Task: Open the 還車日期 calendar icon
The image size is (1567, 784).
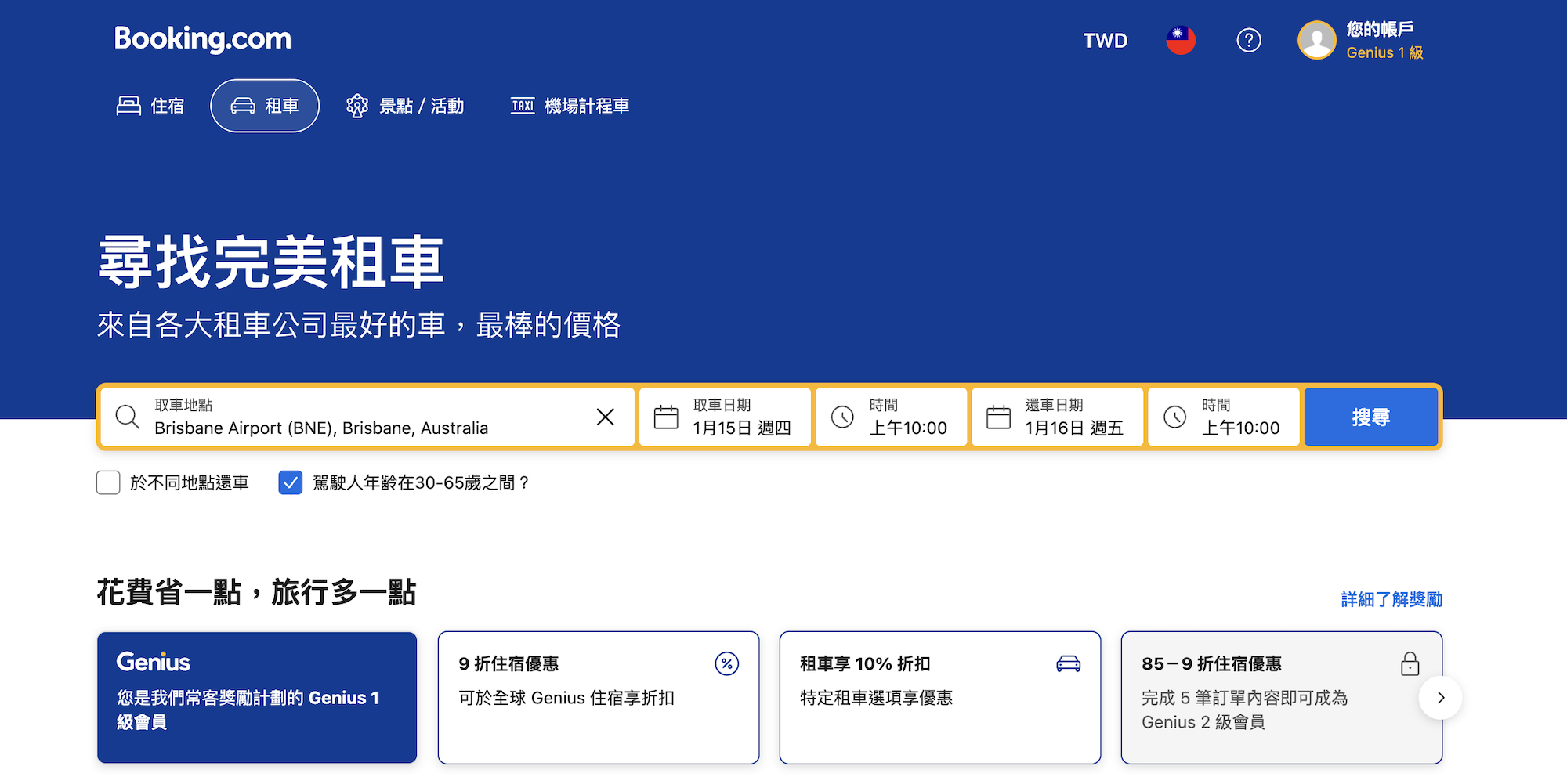Action: 998,417
